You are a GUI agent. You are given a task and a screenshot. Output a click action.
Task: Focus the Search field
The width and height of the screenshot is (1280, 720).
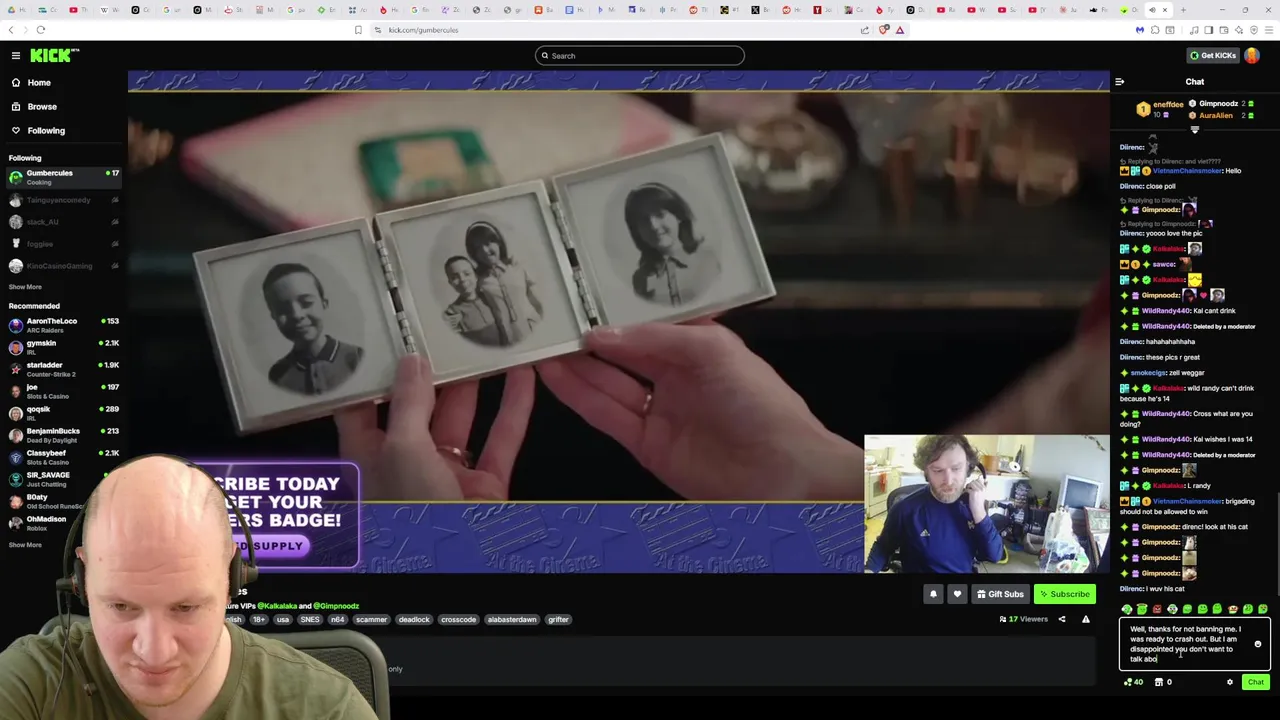click(x=640, y=55)
